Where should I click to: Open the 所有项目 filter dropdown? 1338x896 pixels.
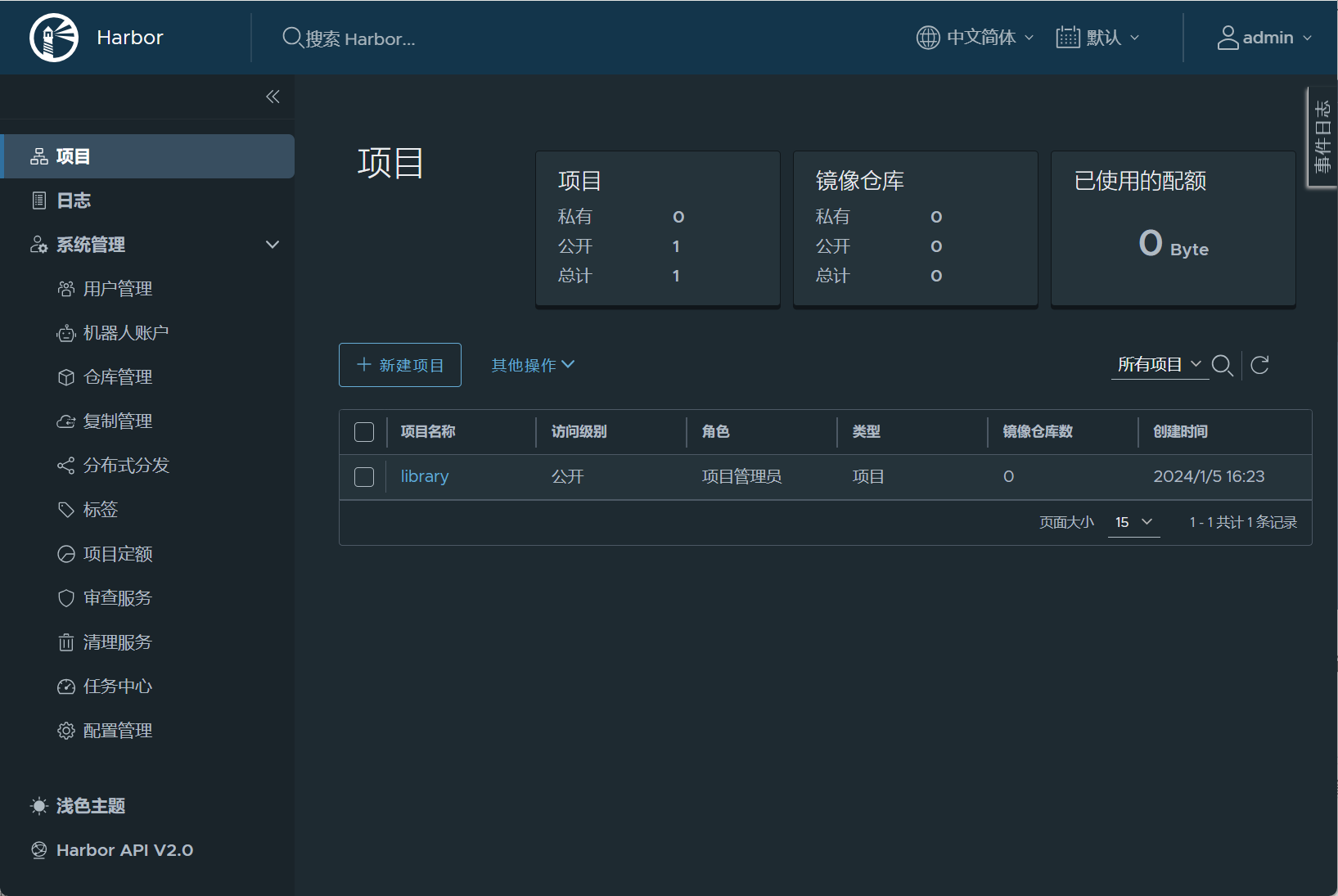(1160, 365)
